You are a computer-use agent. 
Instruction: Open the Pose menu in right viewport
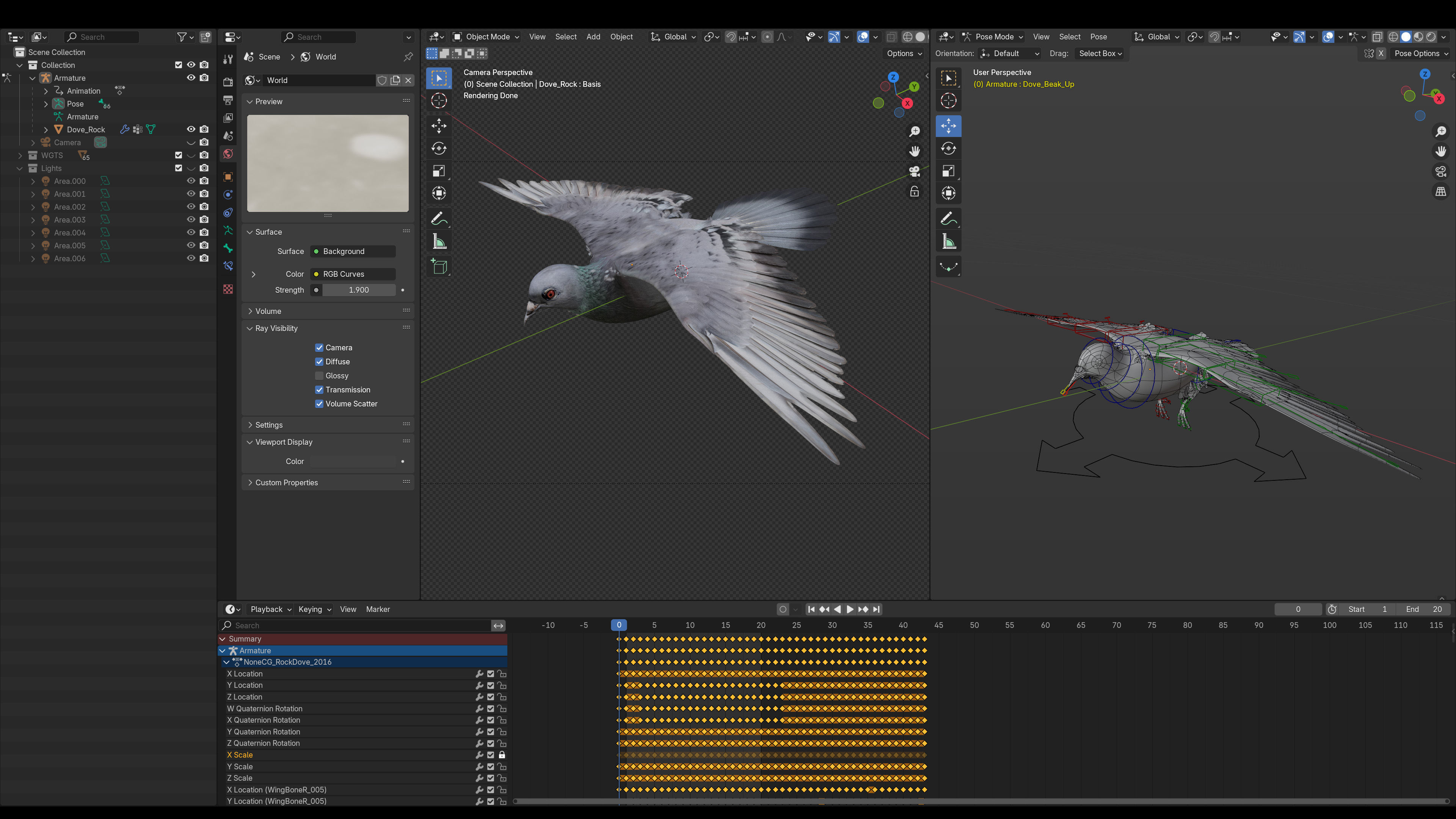pyautogui.click(x=1098, y=37)
